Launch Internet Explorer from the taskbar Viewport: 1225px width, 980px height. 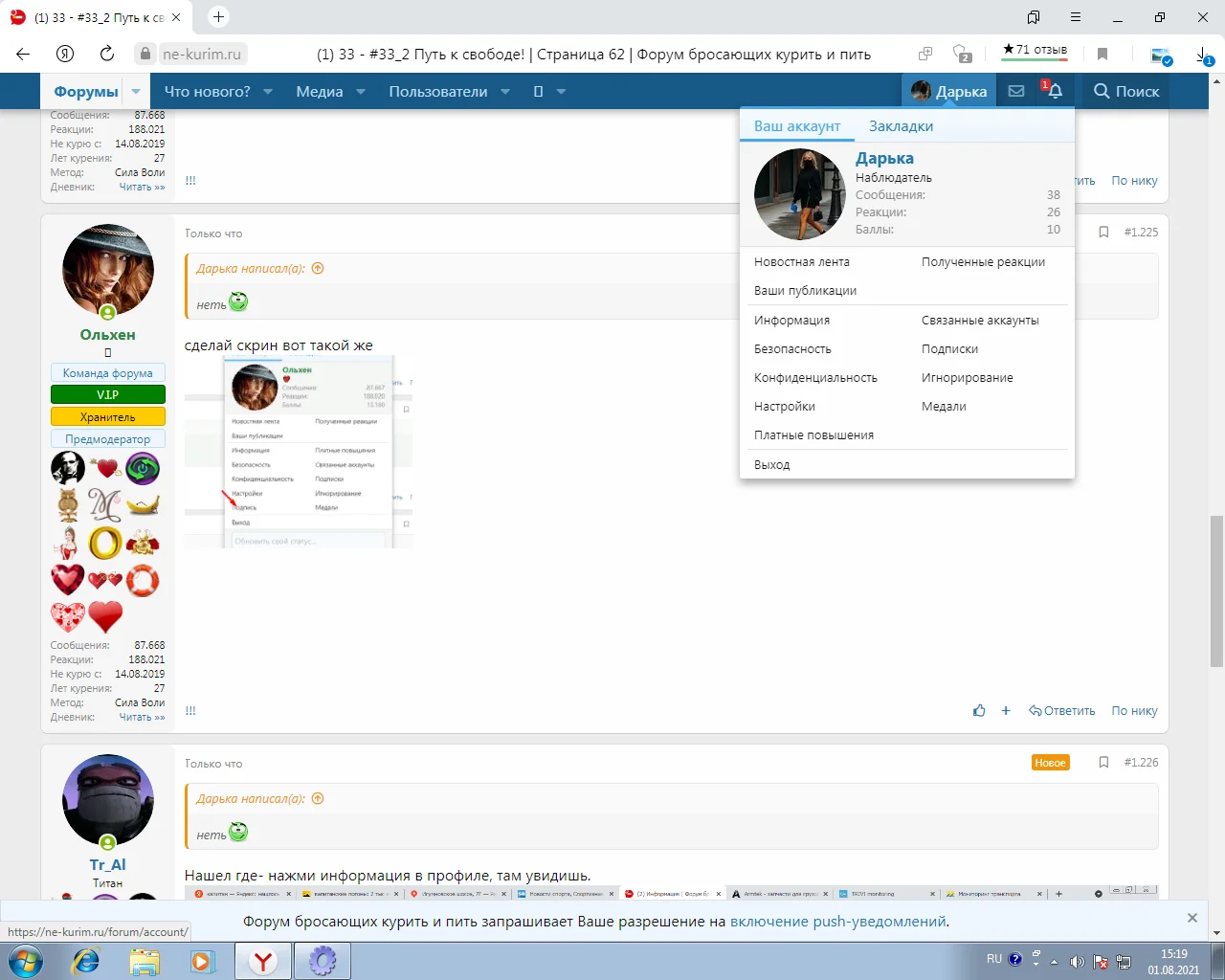coord(86,961)
